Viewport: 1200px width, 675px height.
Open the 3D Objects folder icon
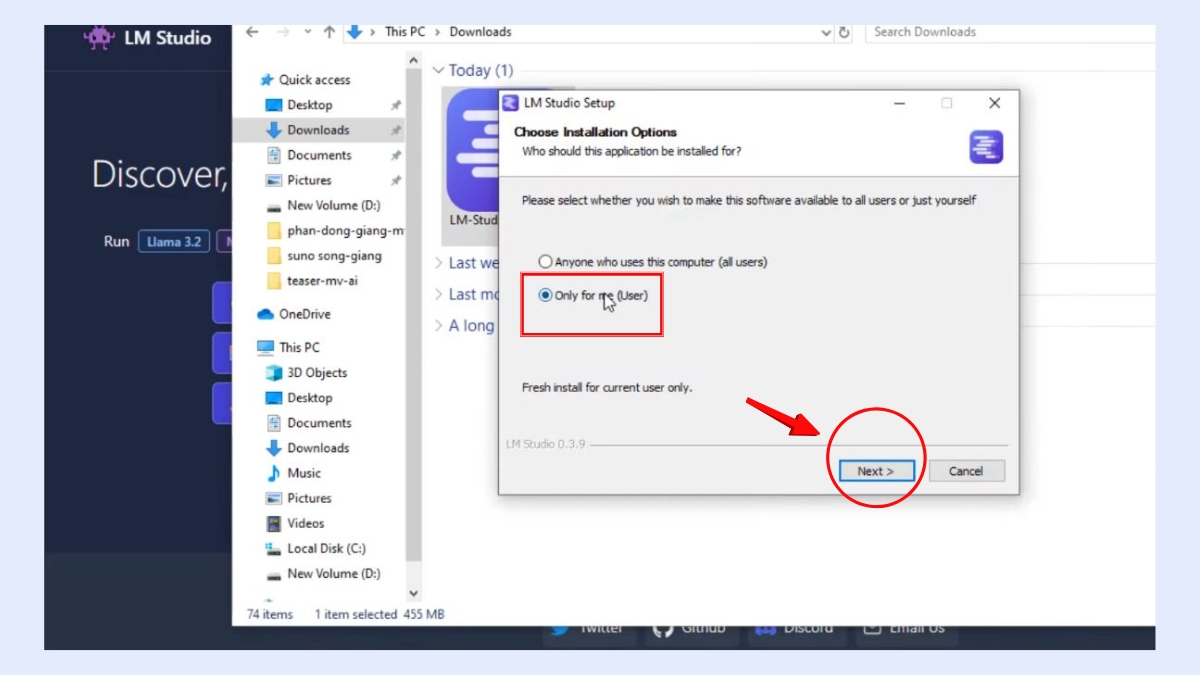coord(273,373)
